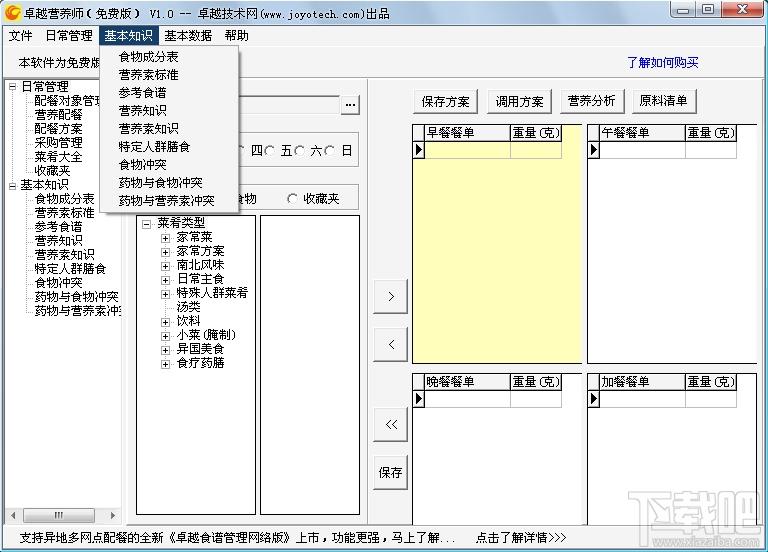Viewport: 768px width, 552px height.
Task: Choose 营养素知识 from dropdown menu
Action: tap(169, 129)
